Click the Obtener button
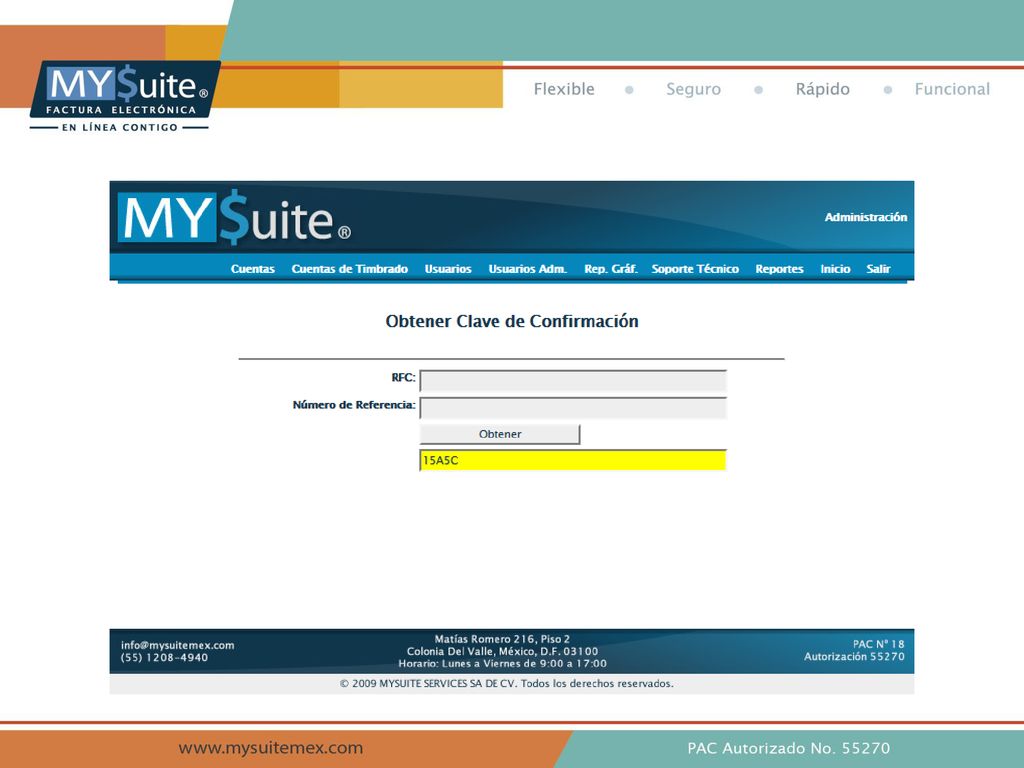 [500, 434]
